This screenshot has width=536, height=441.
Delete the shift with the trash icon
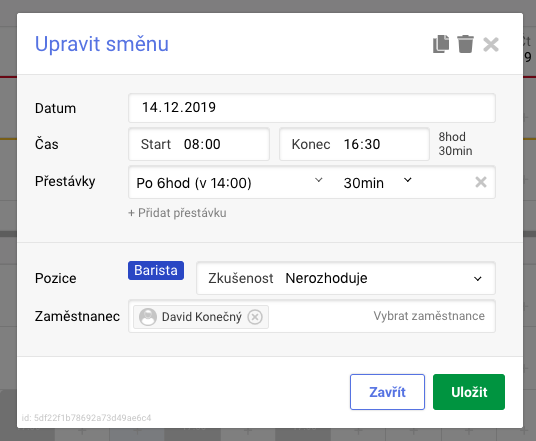tap(465, 44)
